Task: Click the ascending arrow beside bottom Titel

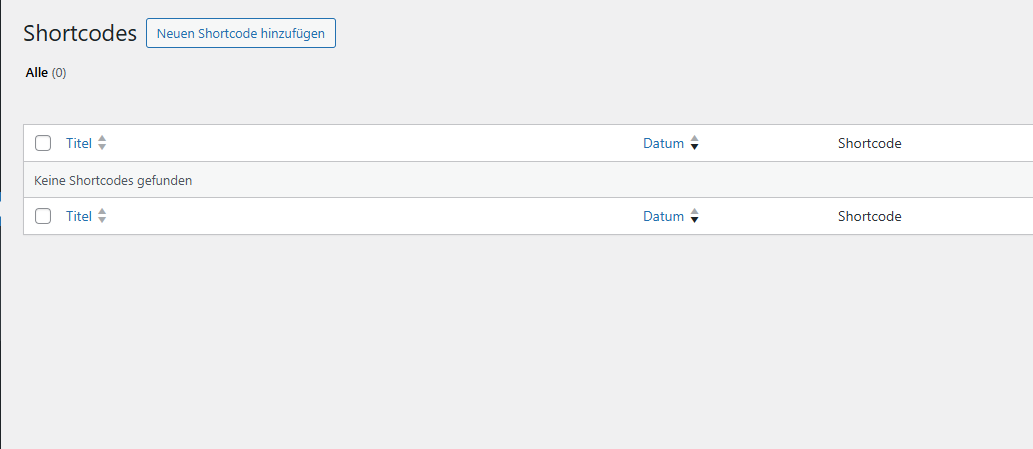Action: [102, 212]
